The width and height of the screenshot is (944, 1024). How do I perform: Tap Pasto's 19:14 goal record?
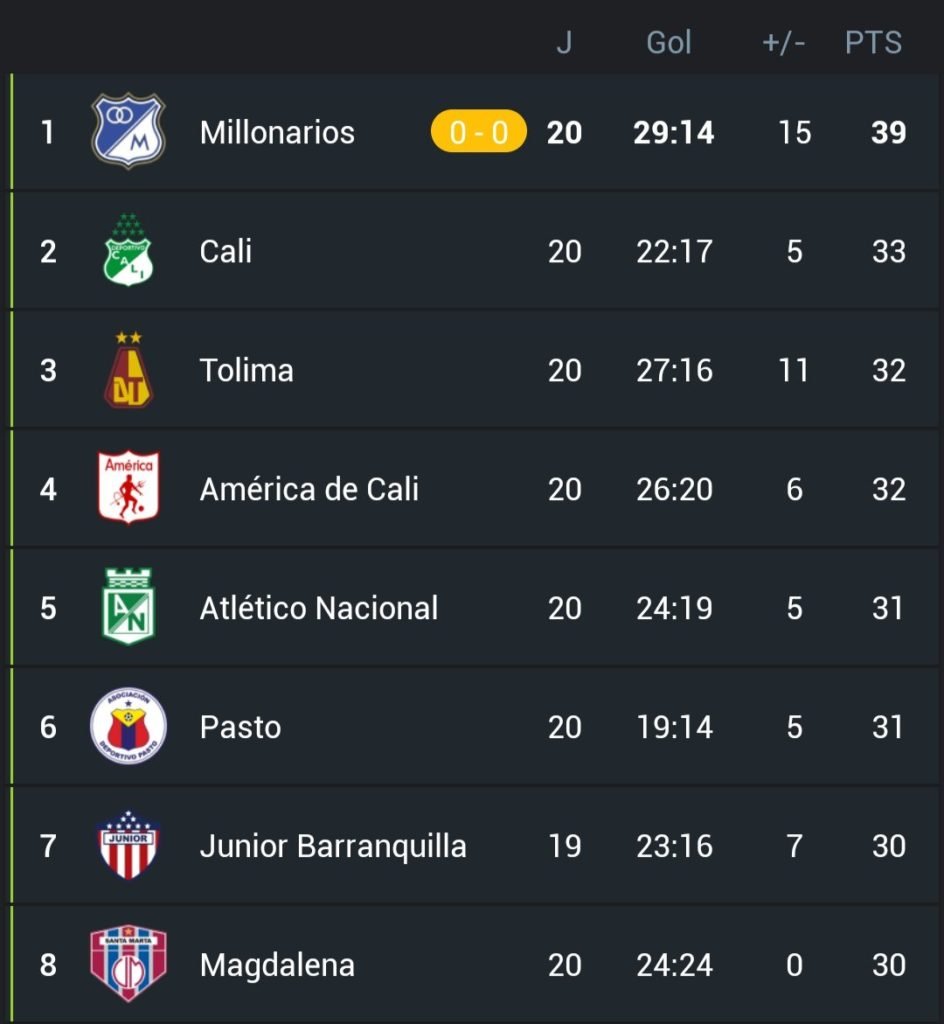pyautogui.click(x=674, y=727)
